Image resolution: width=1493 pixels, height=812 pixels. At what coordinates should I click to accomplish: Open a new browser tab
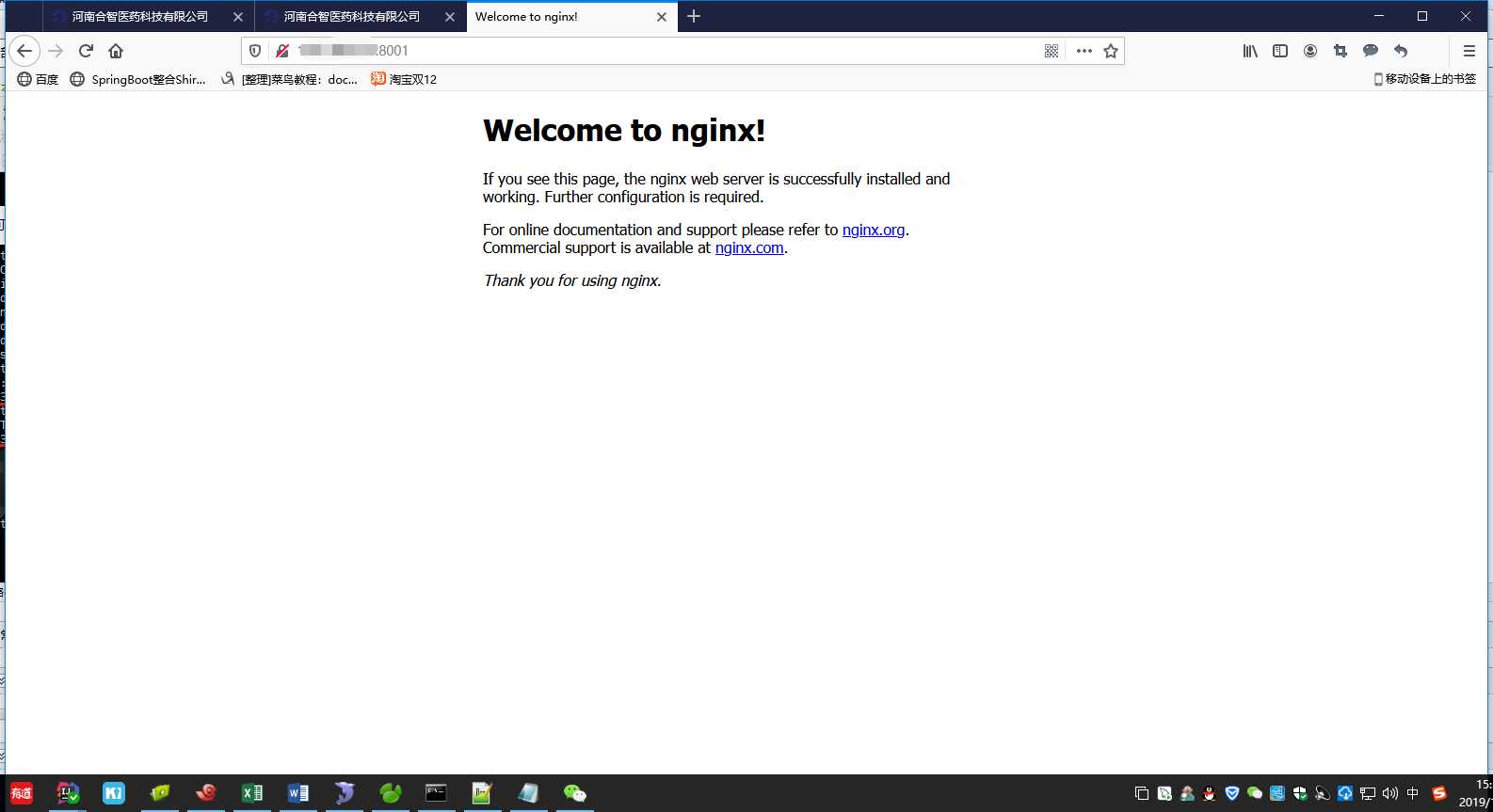(694, 16)
